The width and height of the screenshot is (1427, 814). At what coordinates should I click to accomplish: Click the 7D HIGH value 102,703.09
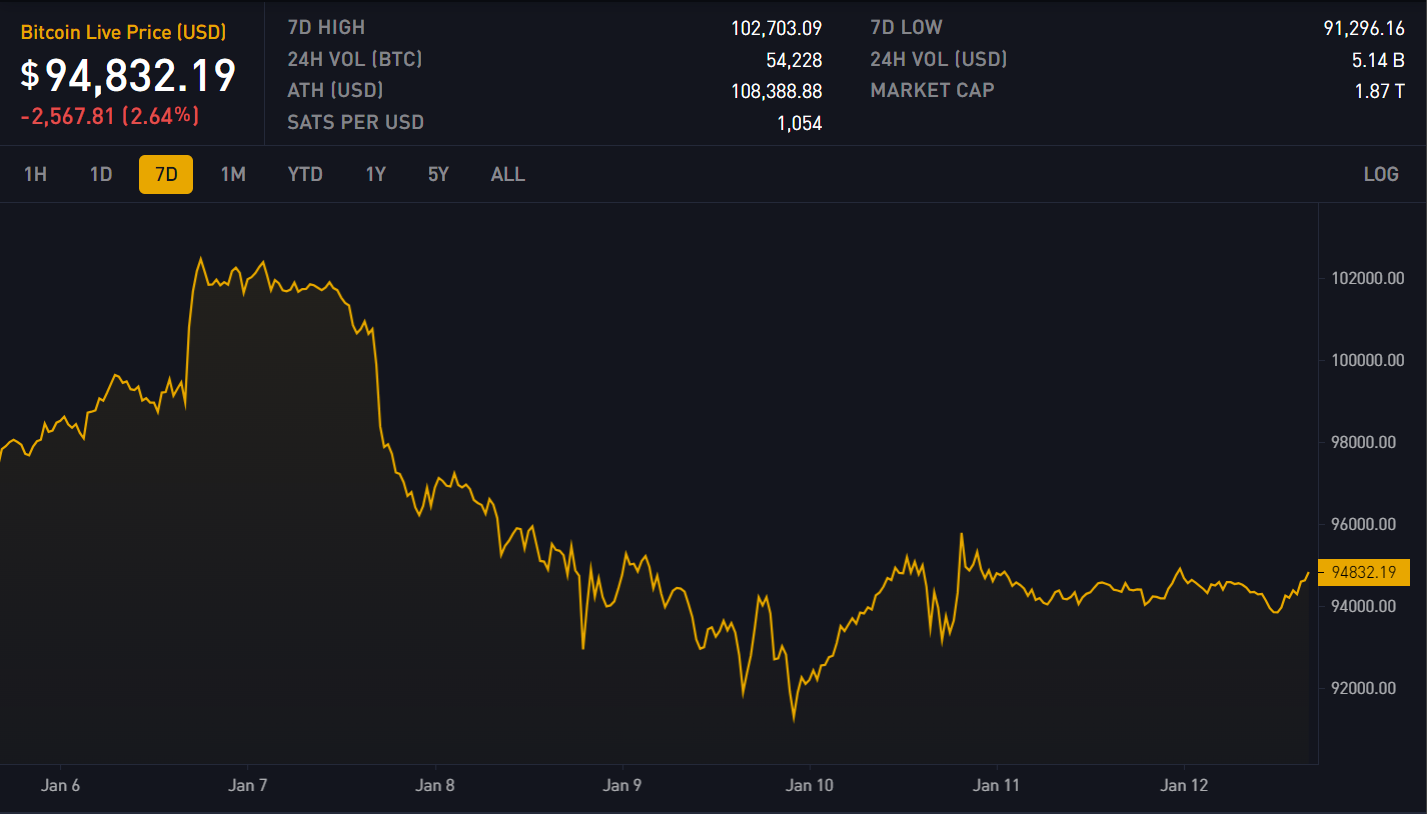[776, 28]
